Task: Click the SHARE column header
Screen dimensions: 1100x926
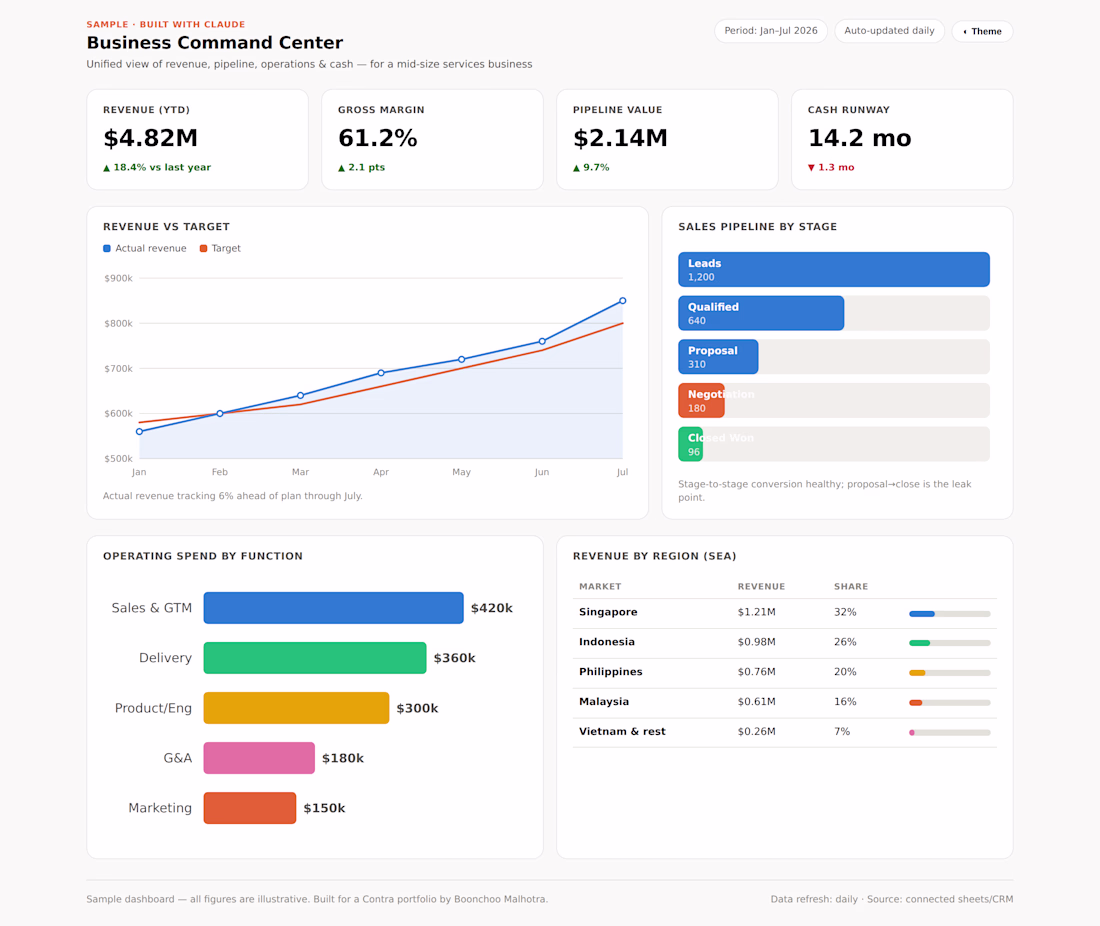Action: [x=851, y=586]
